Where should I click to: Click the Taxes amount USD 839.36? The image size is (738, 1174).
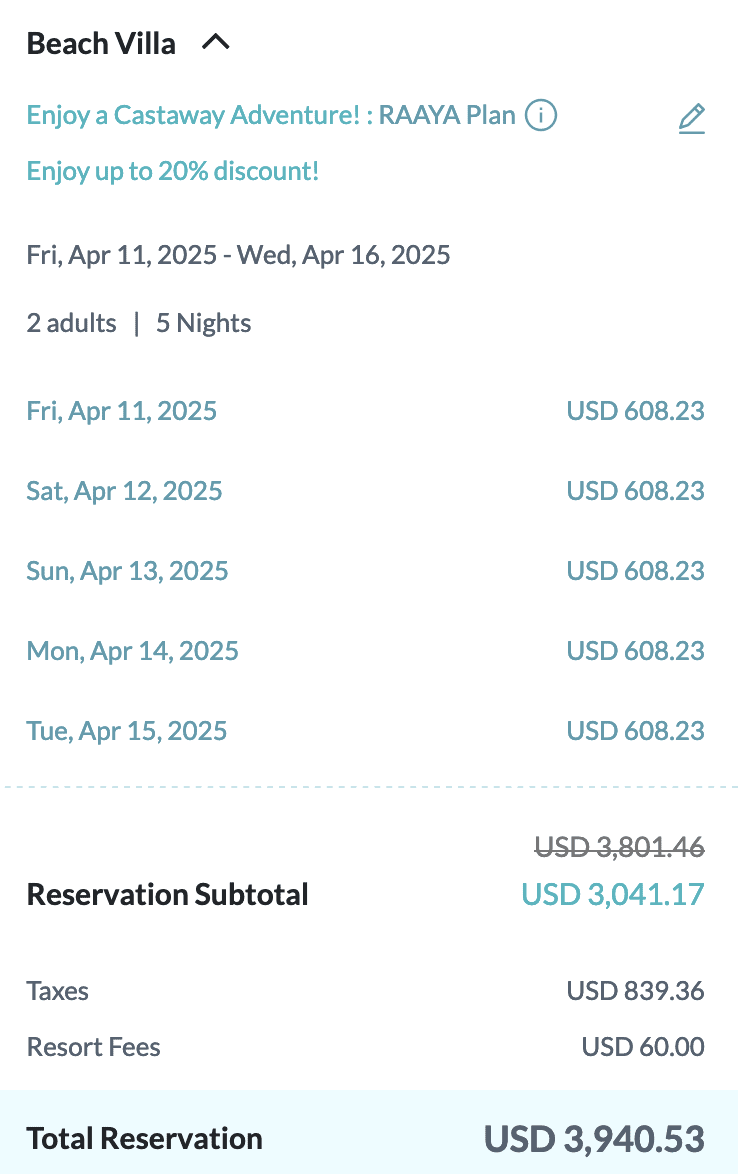tap(635, 992)
